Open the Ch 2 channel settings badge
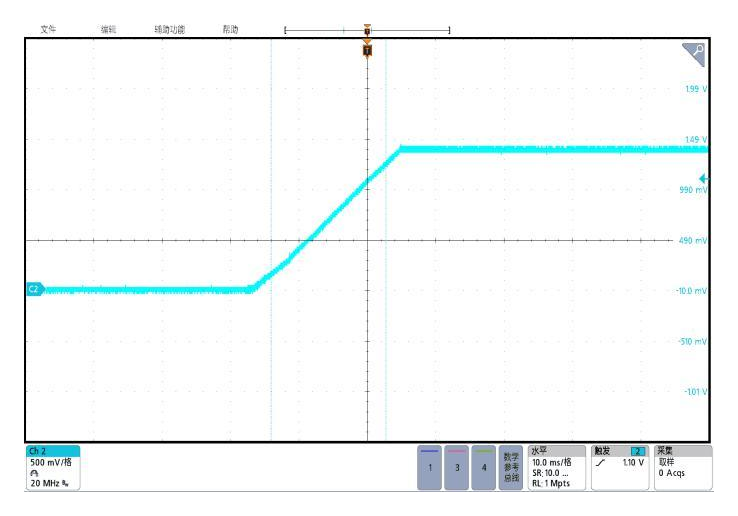This screenshot has height=516, width=738. pos(53,468)
